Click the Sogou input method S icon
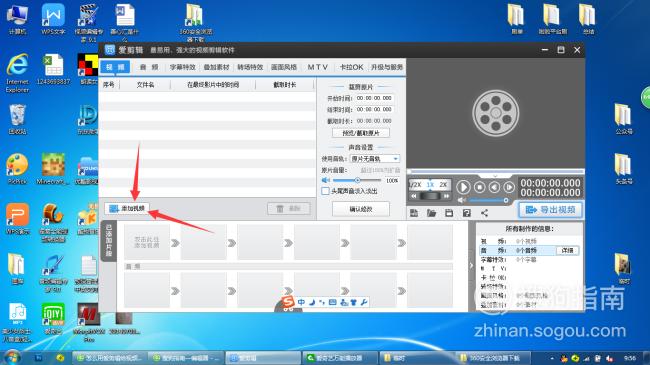650x365 pixels. click(x=288, y=302)
